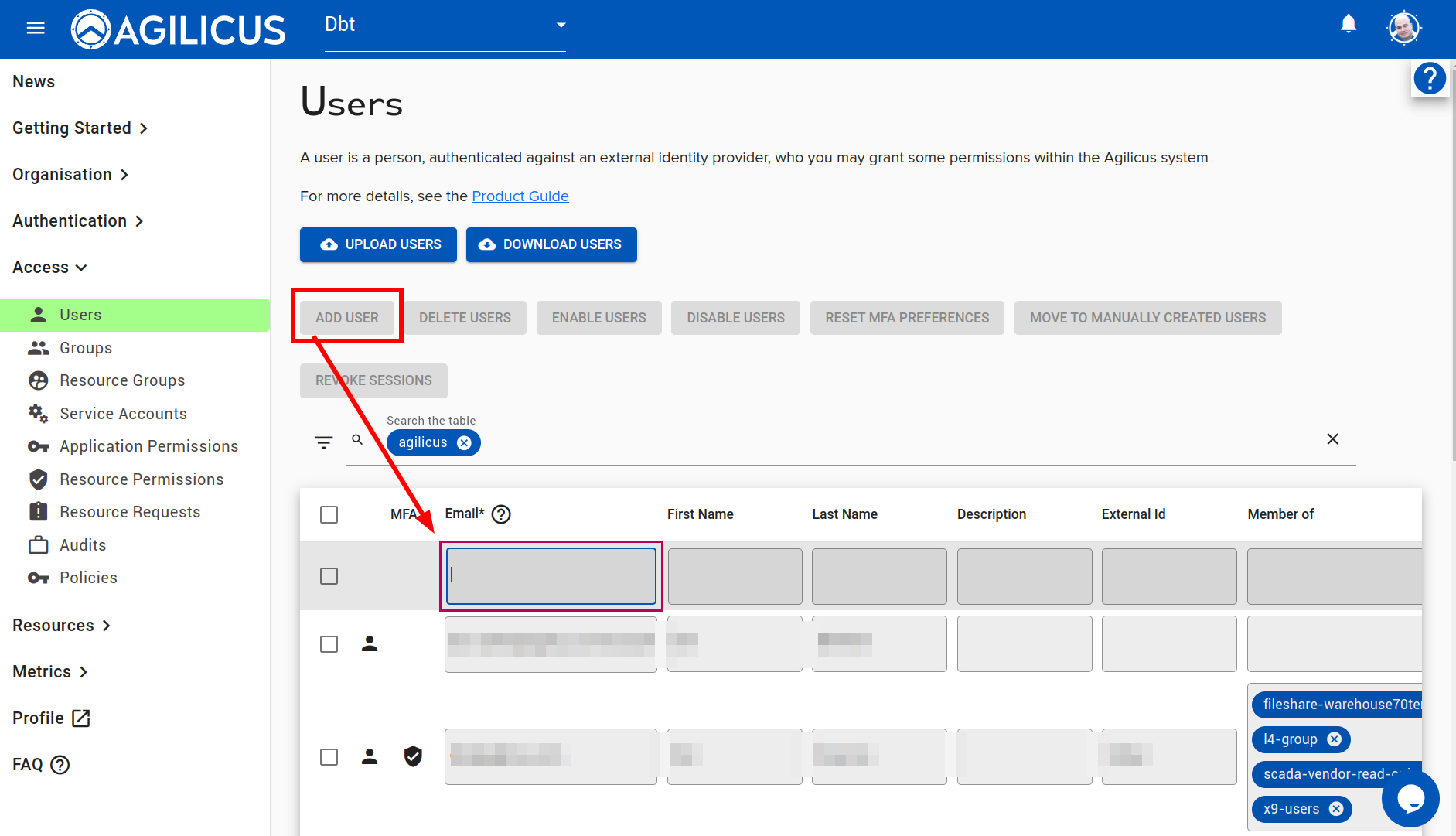Click the empty Email input field
This screenshot has width=1456, height=836.
(551, 576)
